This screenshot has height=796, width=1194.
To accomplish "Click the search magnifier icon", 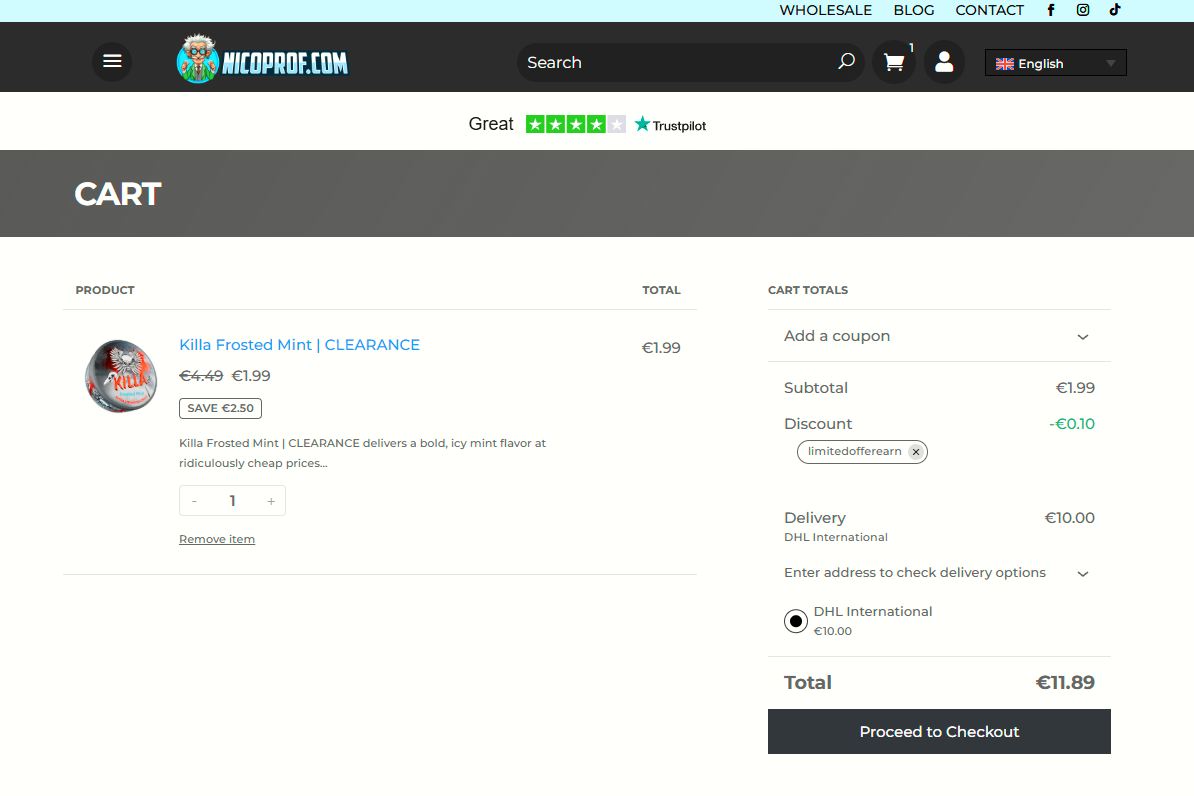I will [846, 61].
